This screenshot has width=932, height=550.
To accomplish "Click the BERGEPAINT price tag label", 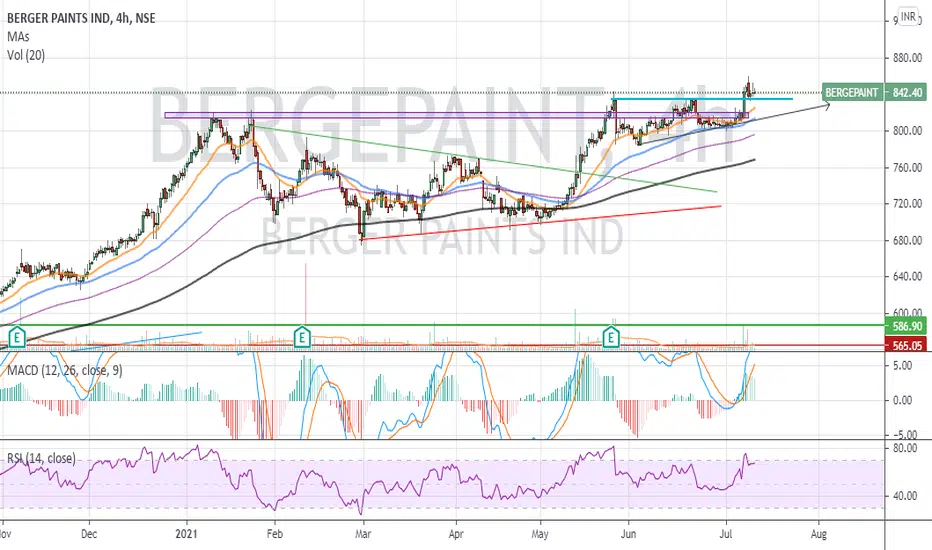I will pyautogui.click(x=851, y=93).
